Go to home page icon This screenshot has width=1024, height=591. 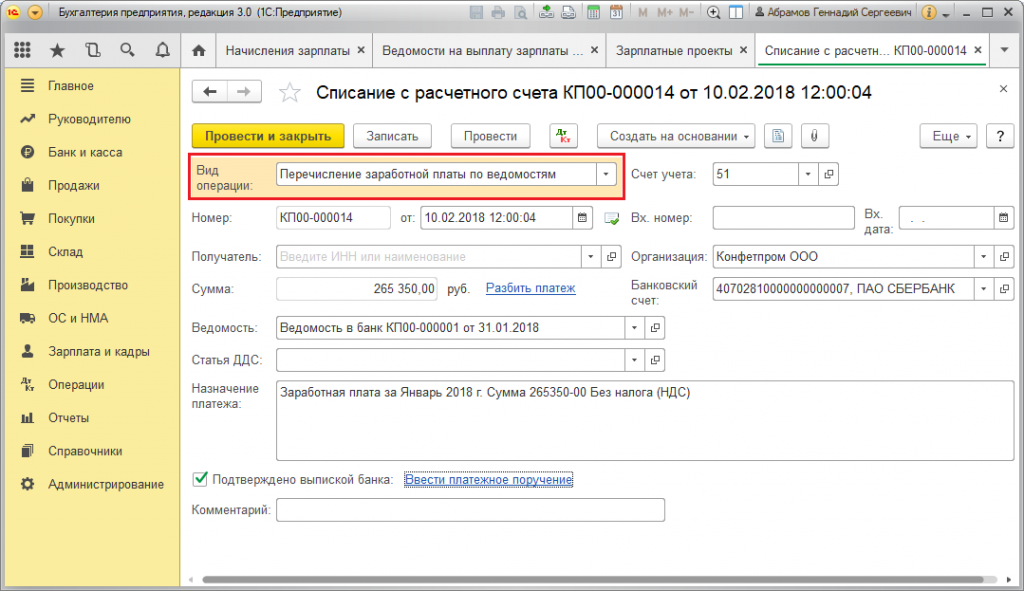click(x=199, y=50)
